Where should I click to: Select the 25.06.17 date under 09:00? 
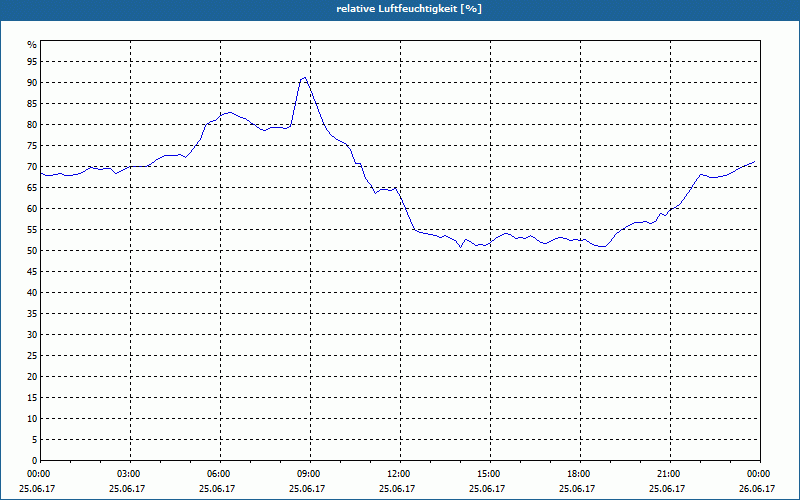(x=307, y=489)
